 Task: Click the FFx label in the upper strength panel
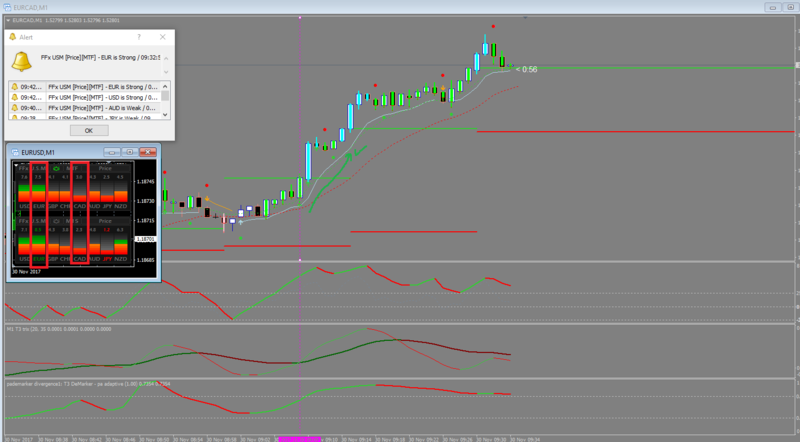[23, 168]
